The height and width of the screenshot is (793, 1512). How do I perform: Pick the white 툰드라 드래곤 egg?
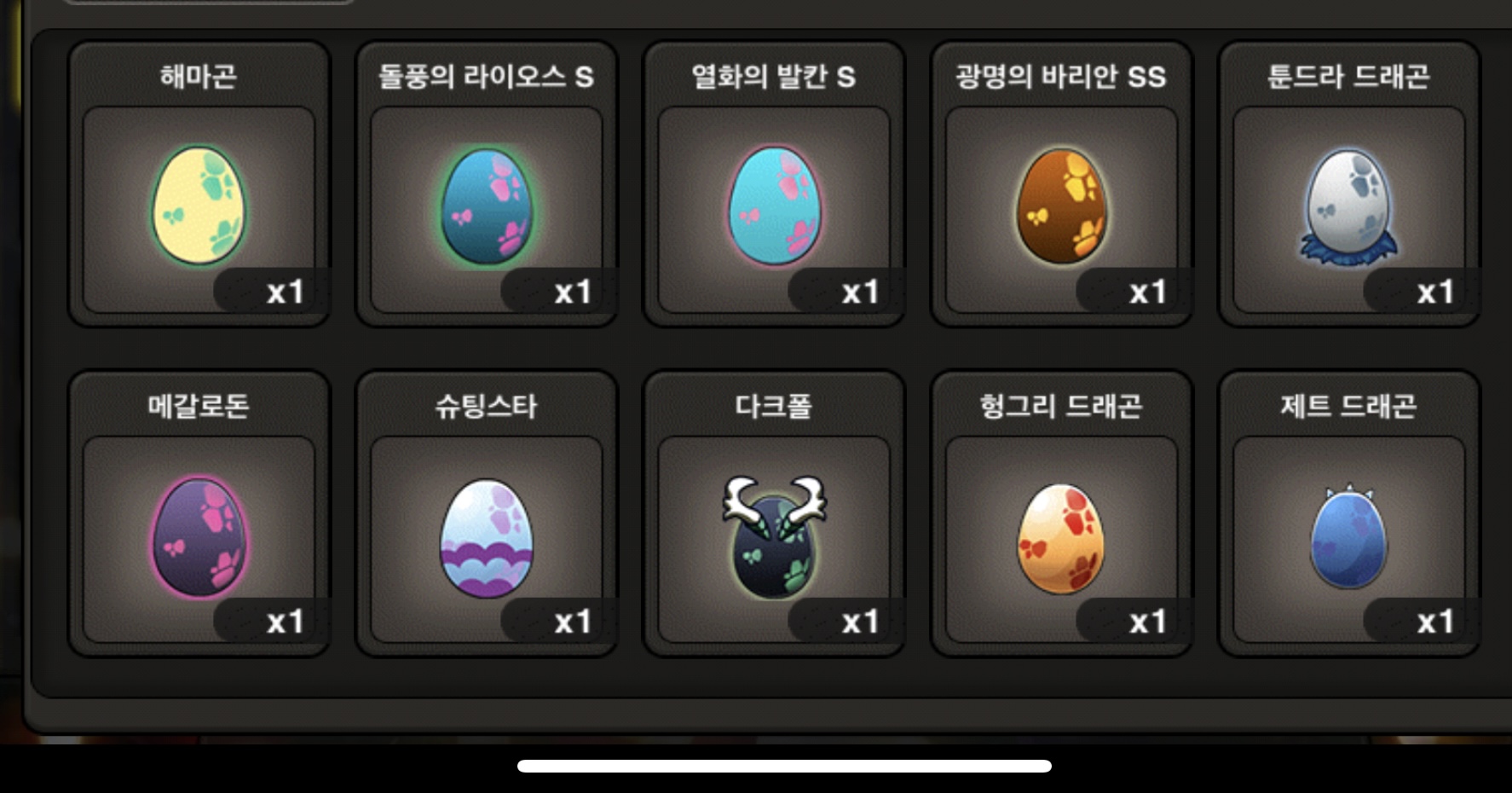pos(1349,205)
